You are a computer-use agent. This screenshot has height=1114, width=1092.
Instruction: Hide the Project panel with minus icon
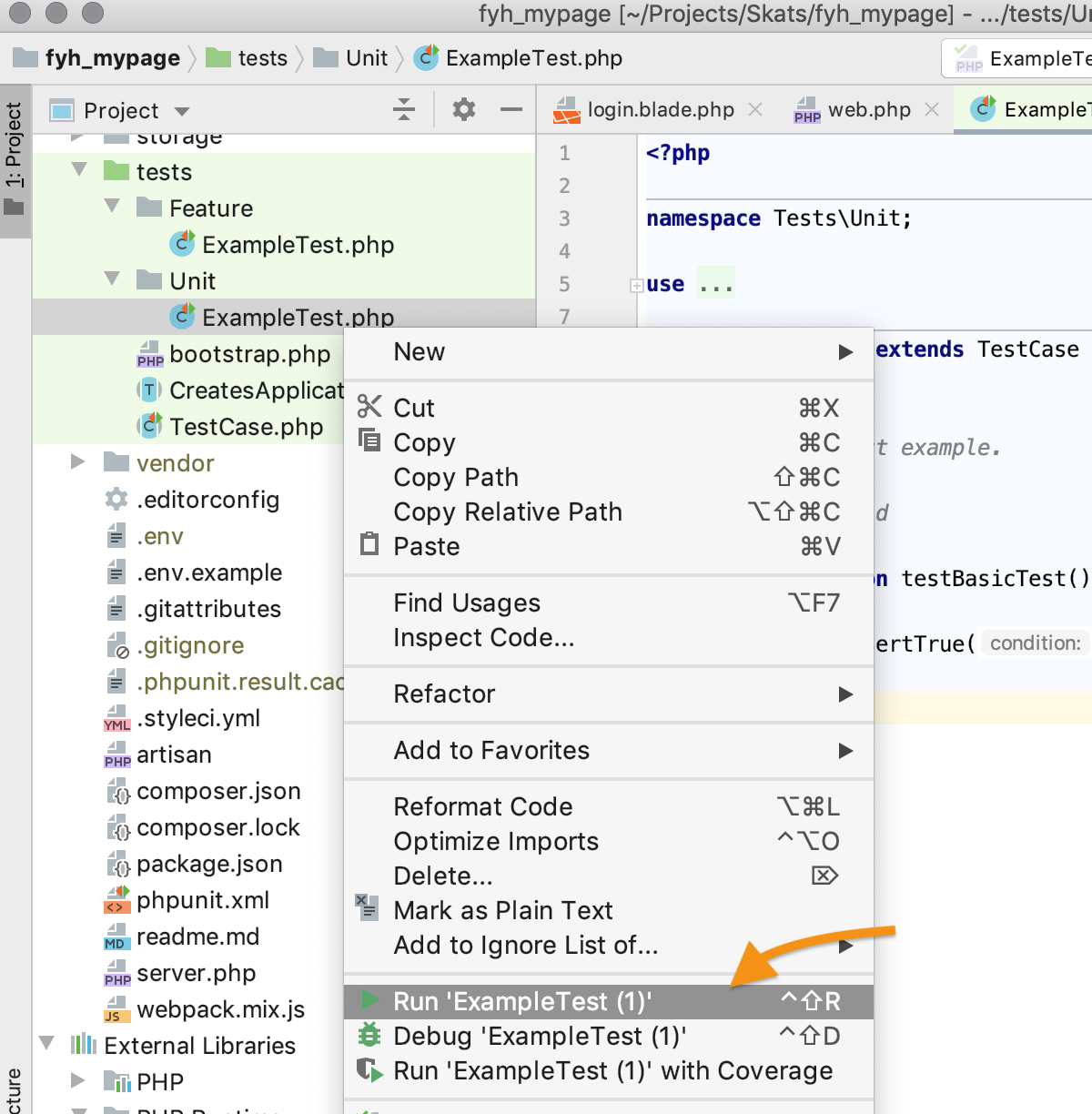pos(511,110)
